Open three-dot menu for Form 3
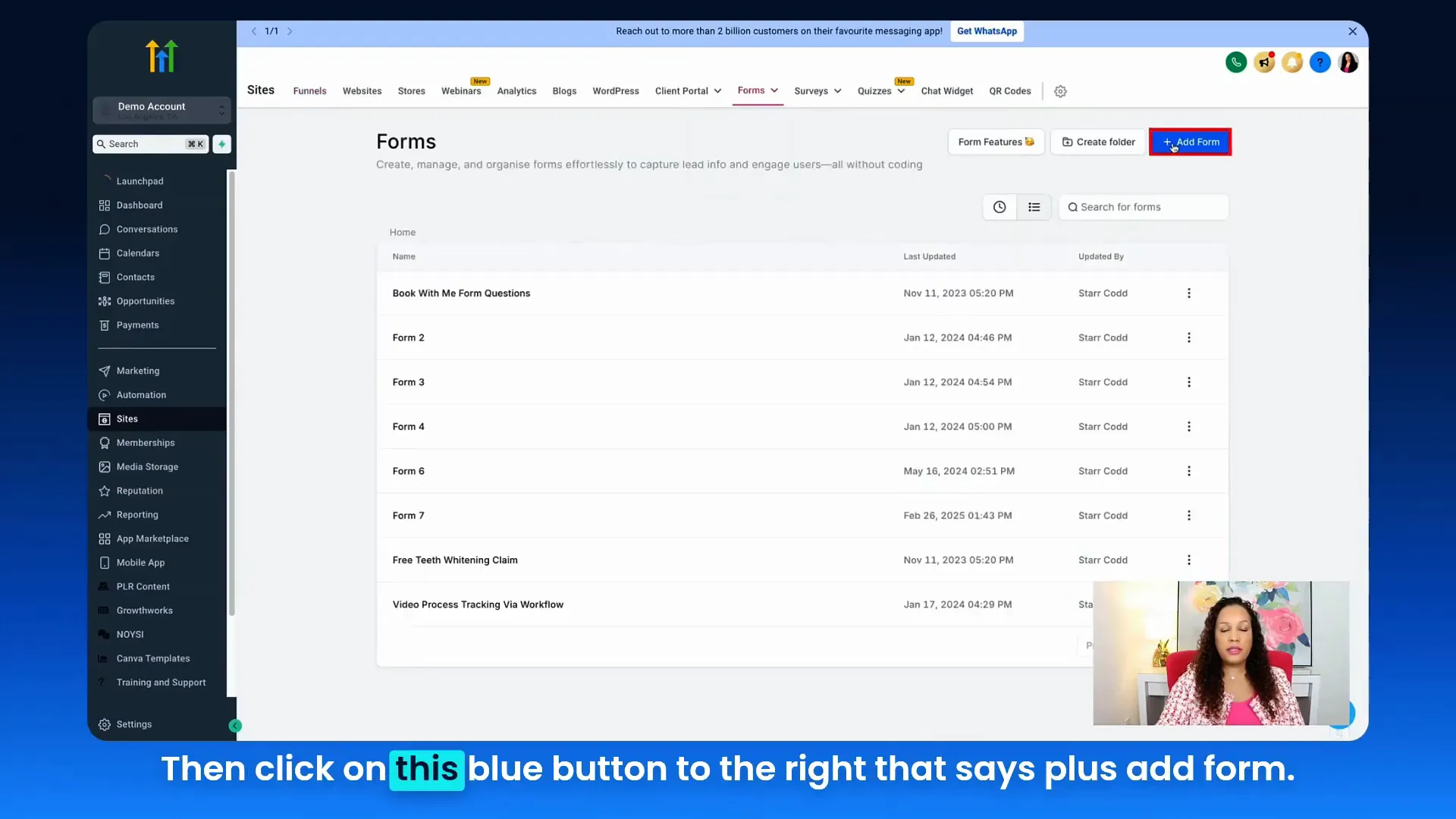This screenshot has height=819, width=1456. pyautogui.click(x=1189, y=382)
